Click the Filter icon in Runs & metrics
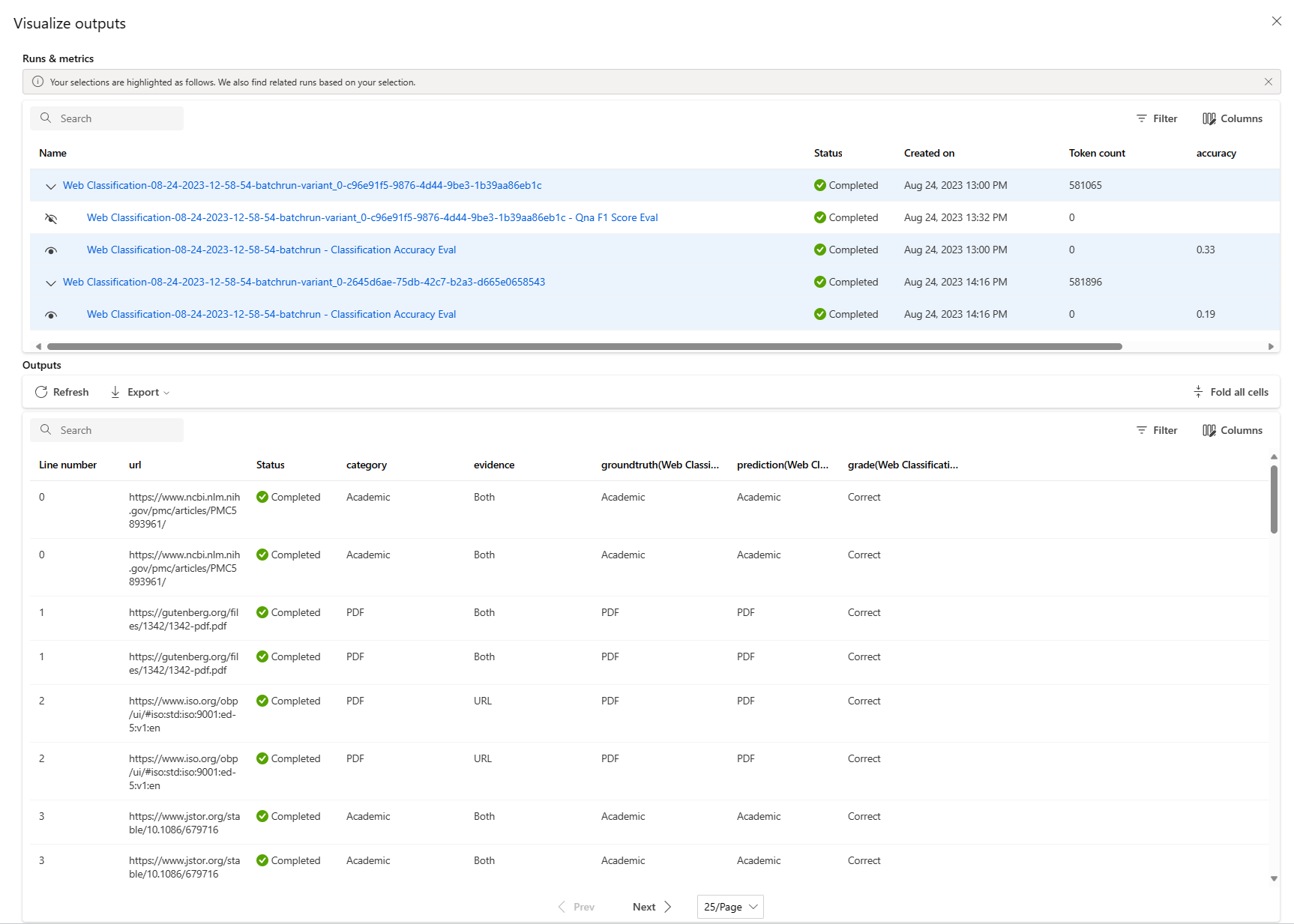1294x924 pixels. 1142,118
